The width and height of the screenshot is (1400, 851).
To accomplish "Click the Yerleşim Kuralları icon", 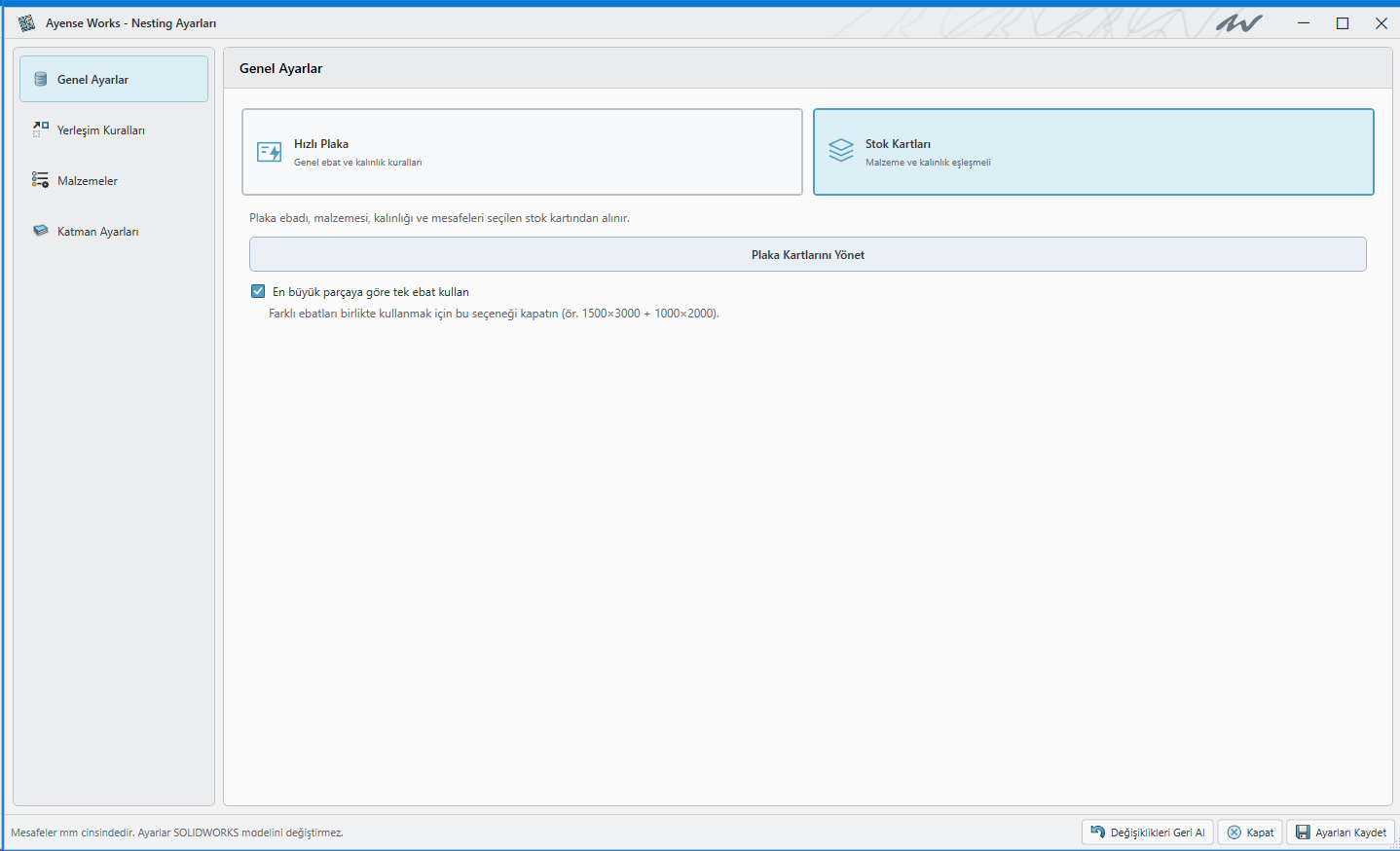I will pos(41,129).
